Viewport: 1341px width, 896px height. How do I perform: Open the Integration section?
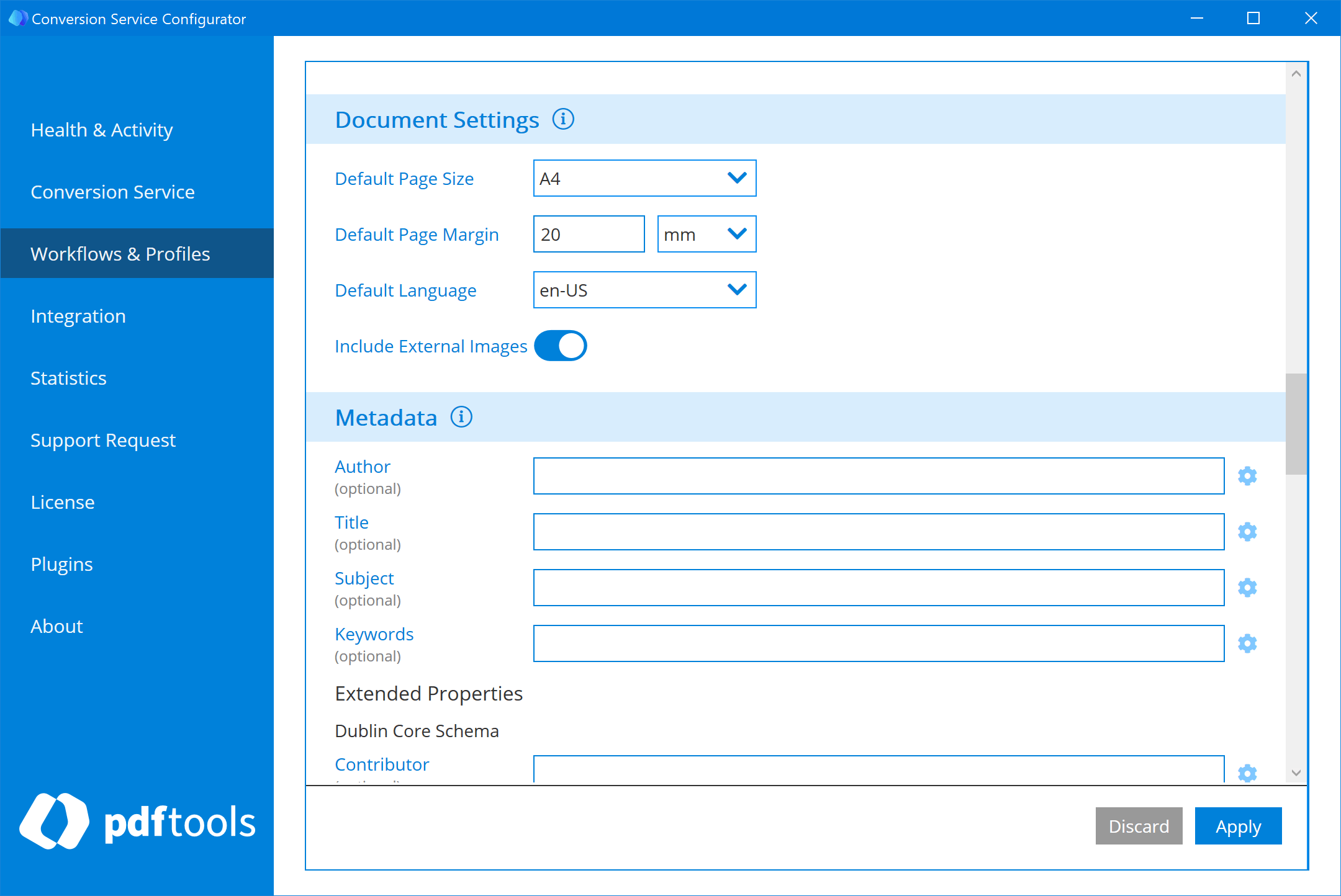pos(78,315)
